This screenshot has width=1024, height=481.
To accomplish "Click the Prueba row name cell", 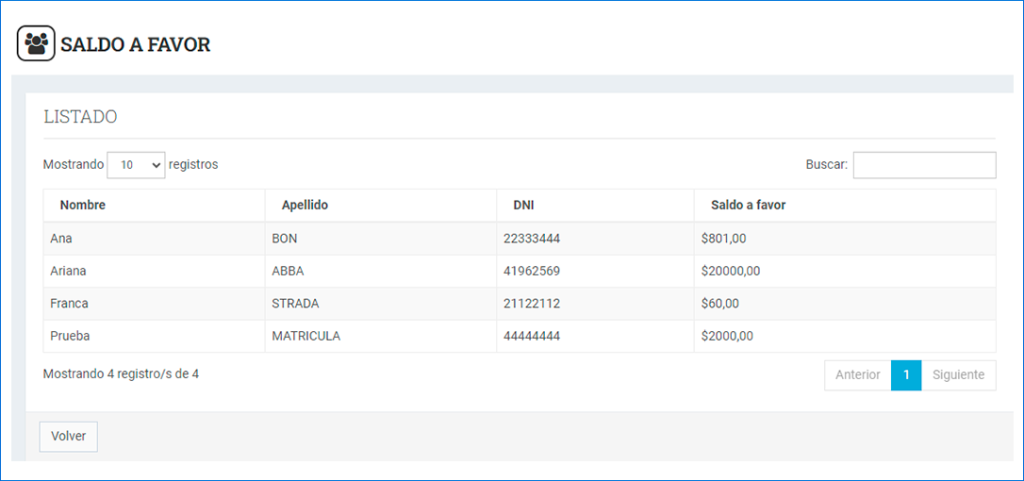I will (x=70, y=336).
